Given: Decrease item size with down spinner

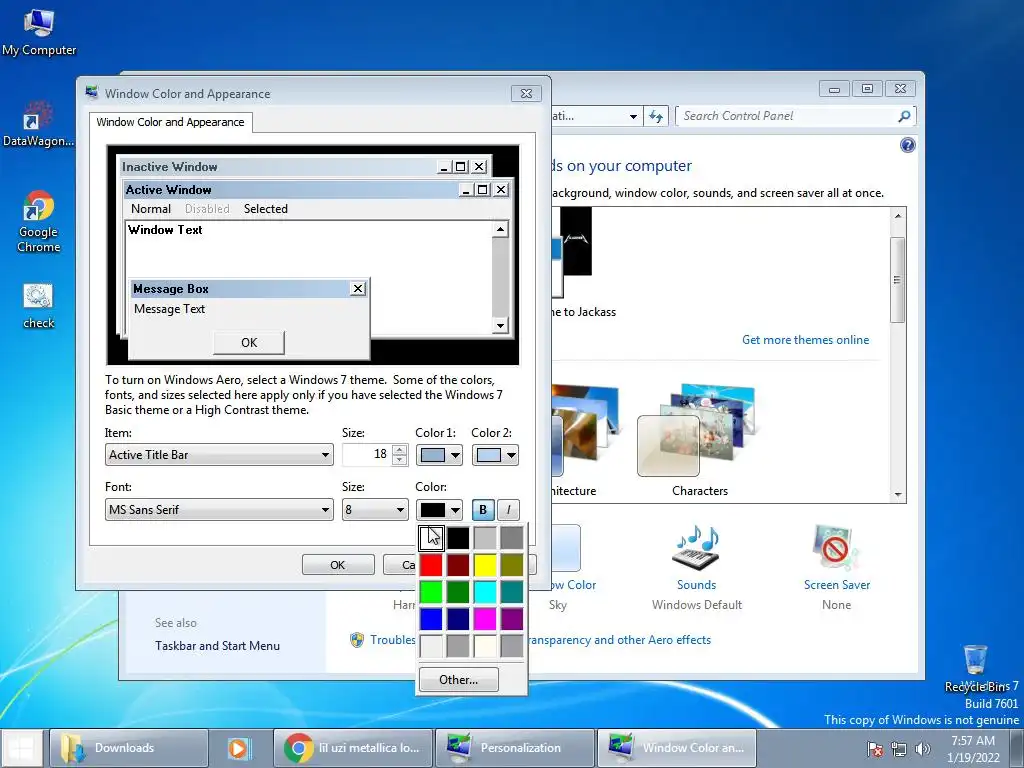Looking at the screenshot, I should [400, 460].
